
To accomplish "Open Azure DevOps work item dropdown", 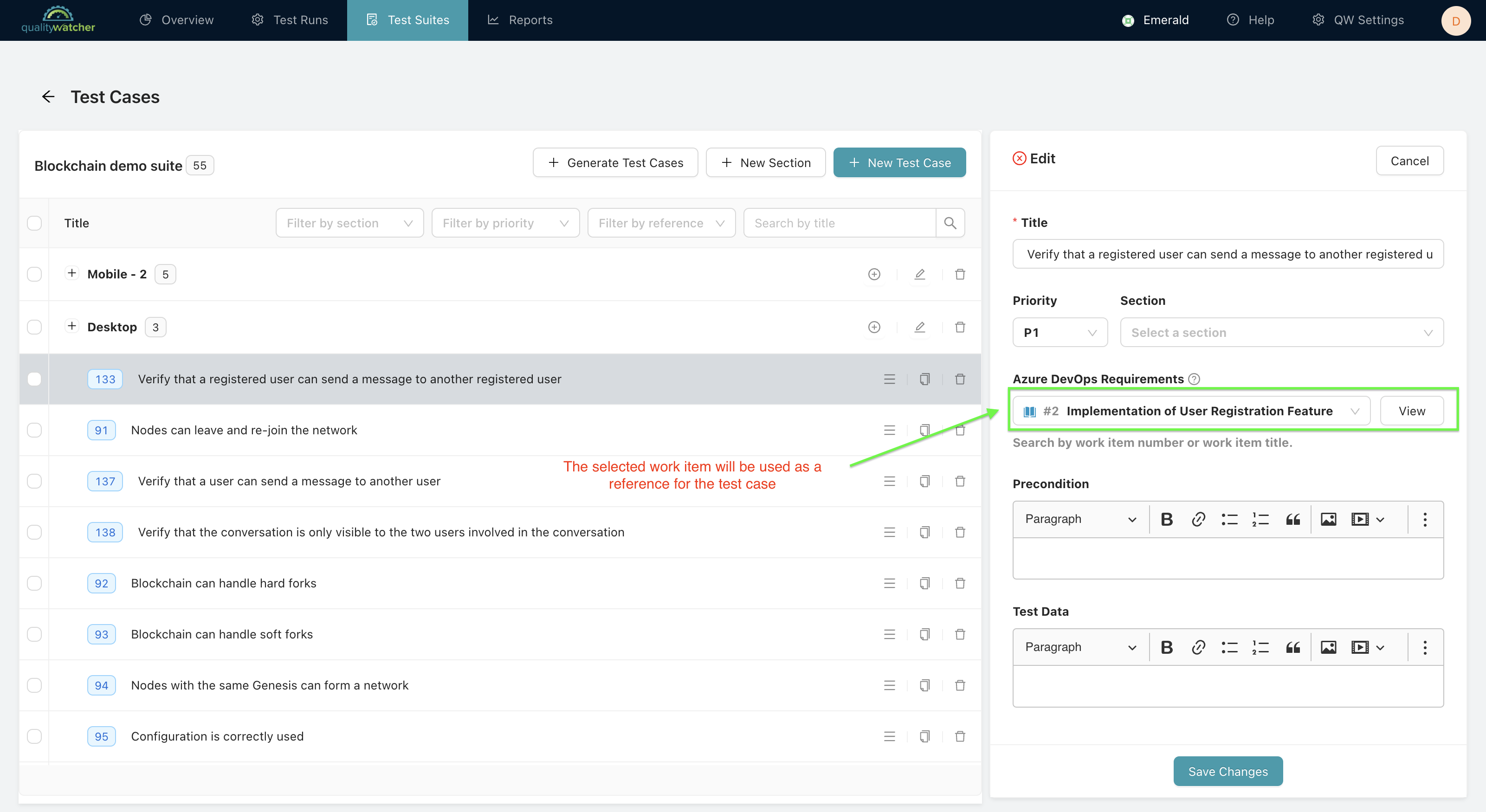I will [x=1191, y=411].
